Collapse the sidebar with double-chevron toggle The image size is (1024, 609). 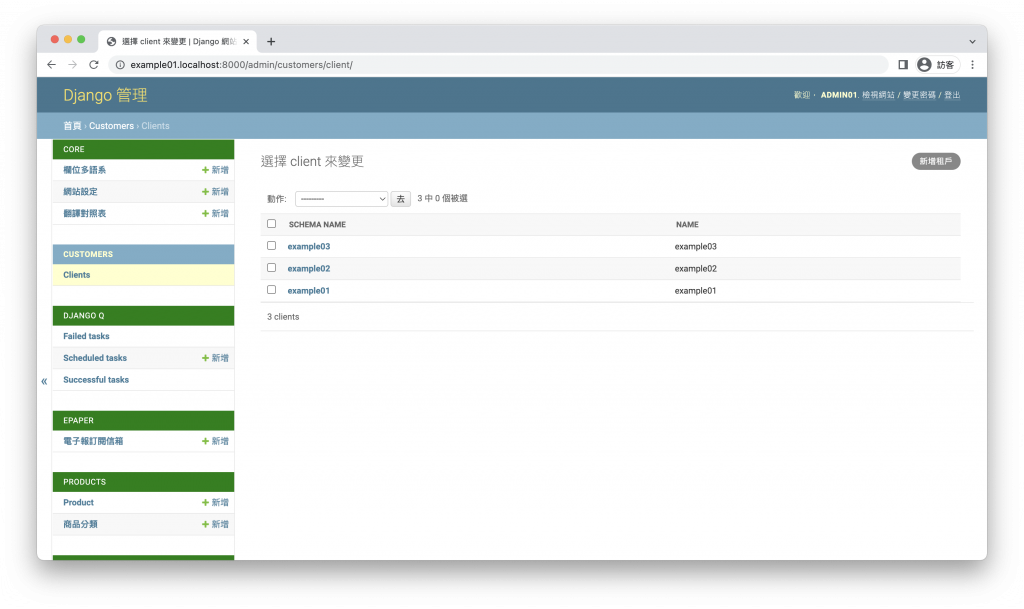[44, 381]
